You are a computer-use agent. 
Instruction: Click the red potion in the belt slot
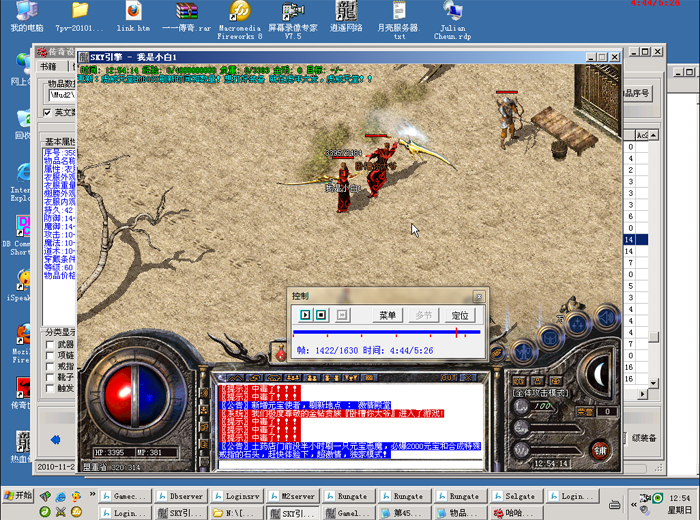[281, 354]
